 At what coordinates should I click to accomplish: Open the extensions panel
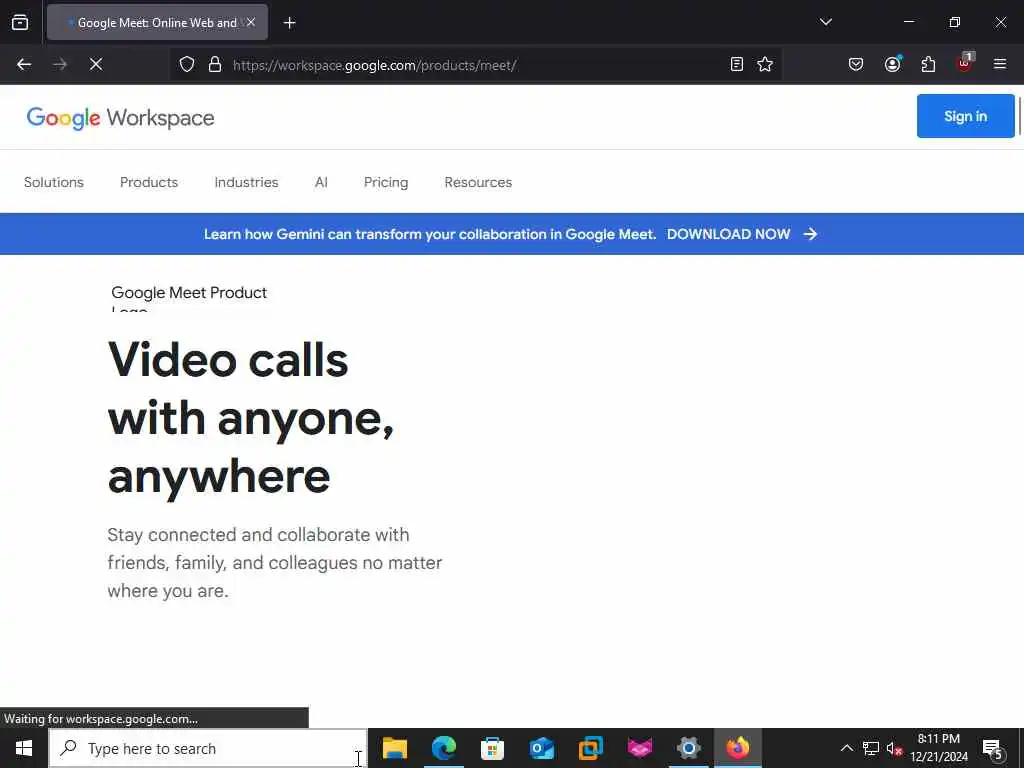coord(928,64)
